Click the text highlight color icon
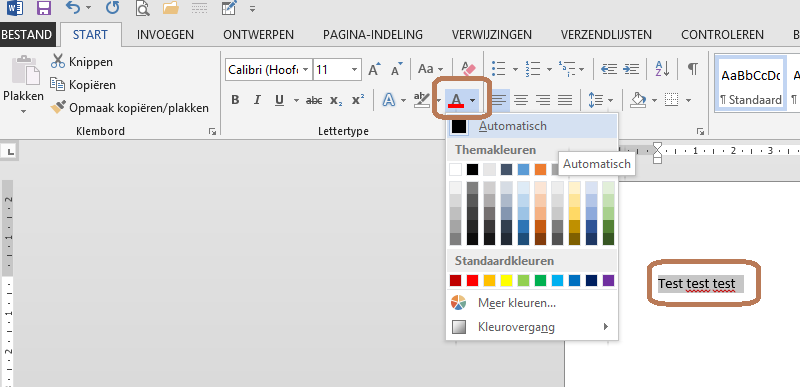 point(421,100)
